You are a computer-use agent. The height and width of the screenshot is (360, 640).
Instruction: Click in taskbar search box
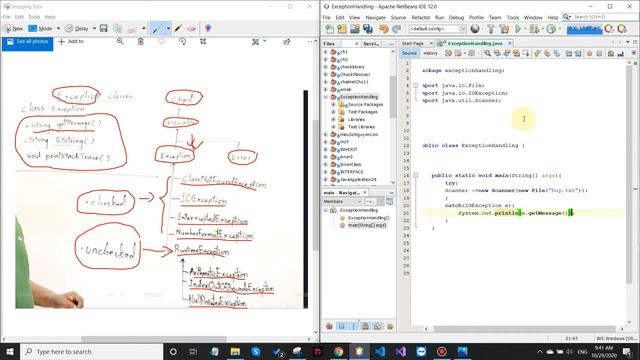tap(92, 351)
